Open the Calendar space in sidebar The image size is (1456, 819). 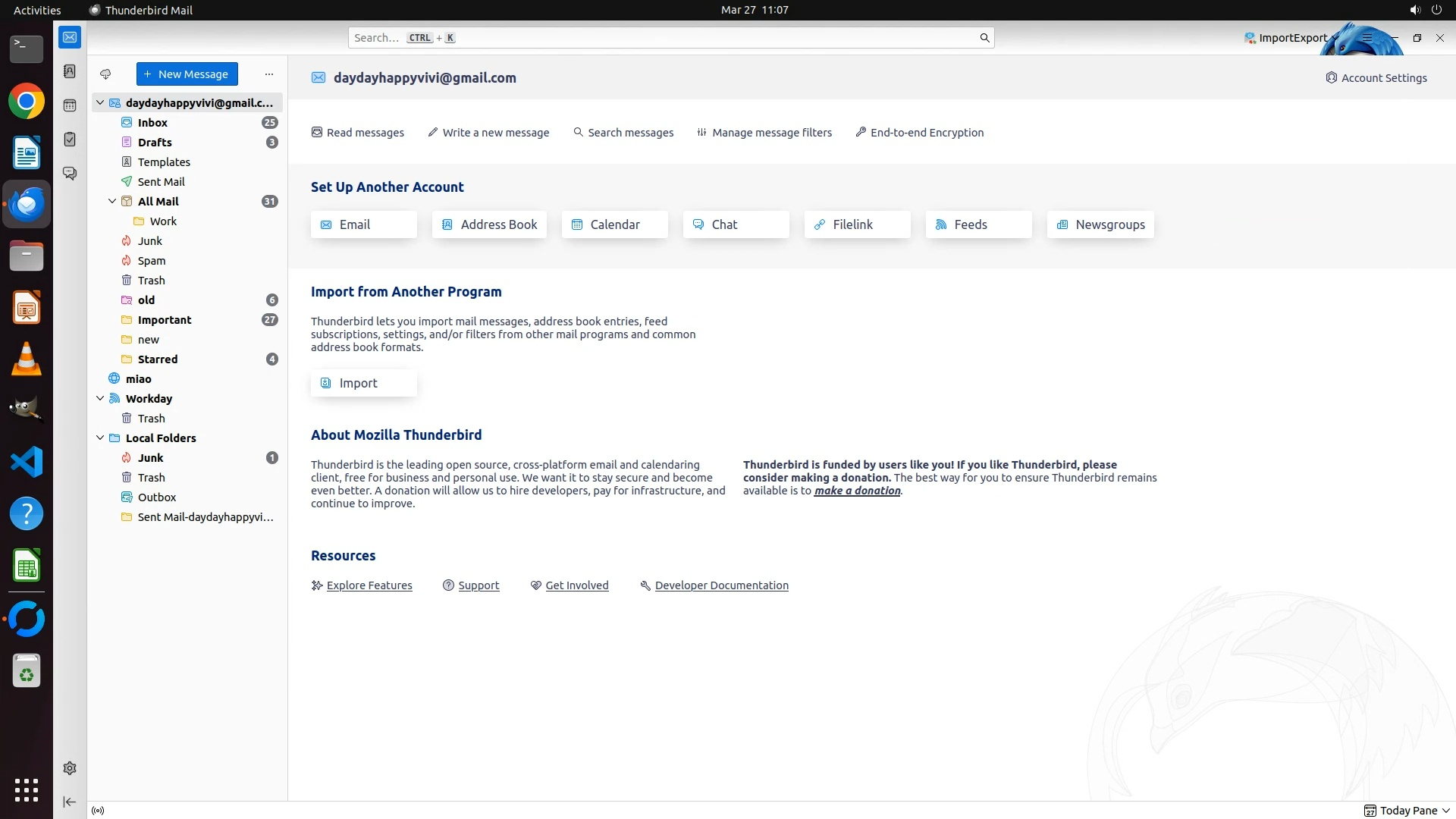point(70,105)
